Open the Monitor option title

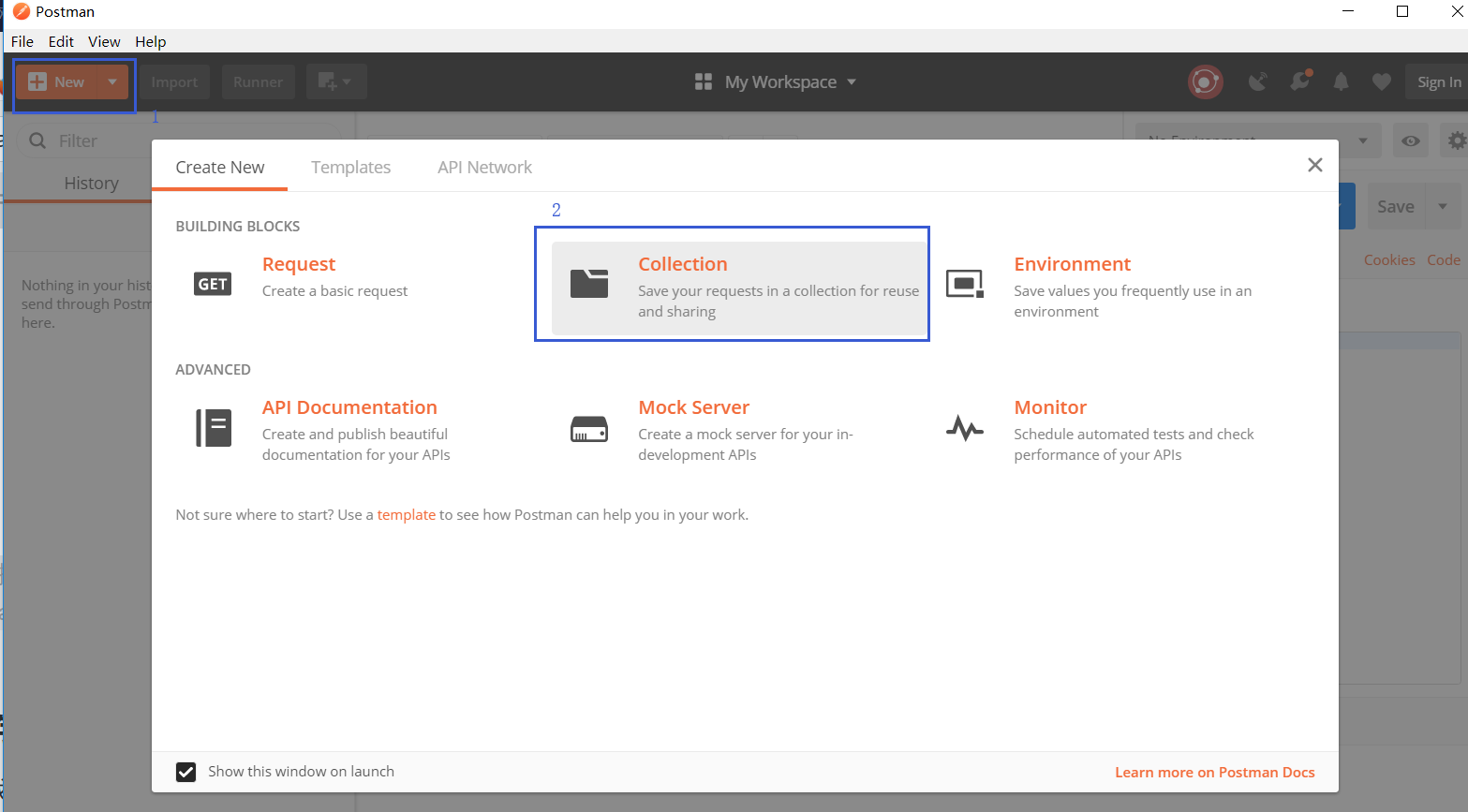coord(1050,407)
